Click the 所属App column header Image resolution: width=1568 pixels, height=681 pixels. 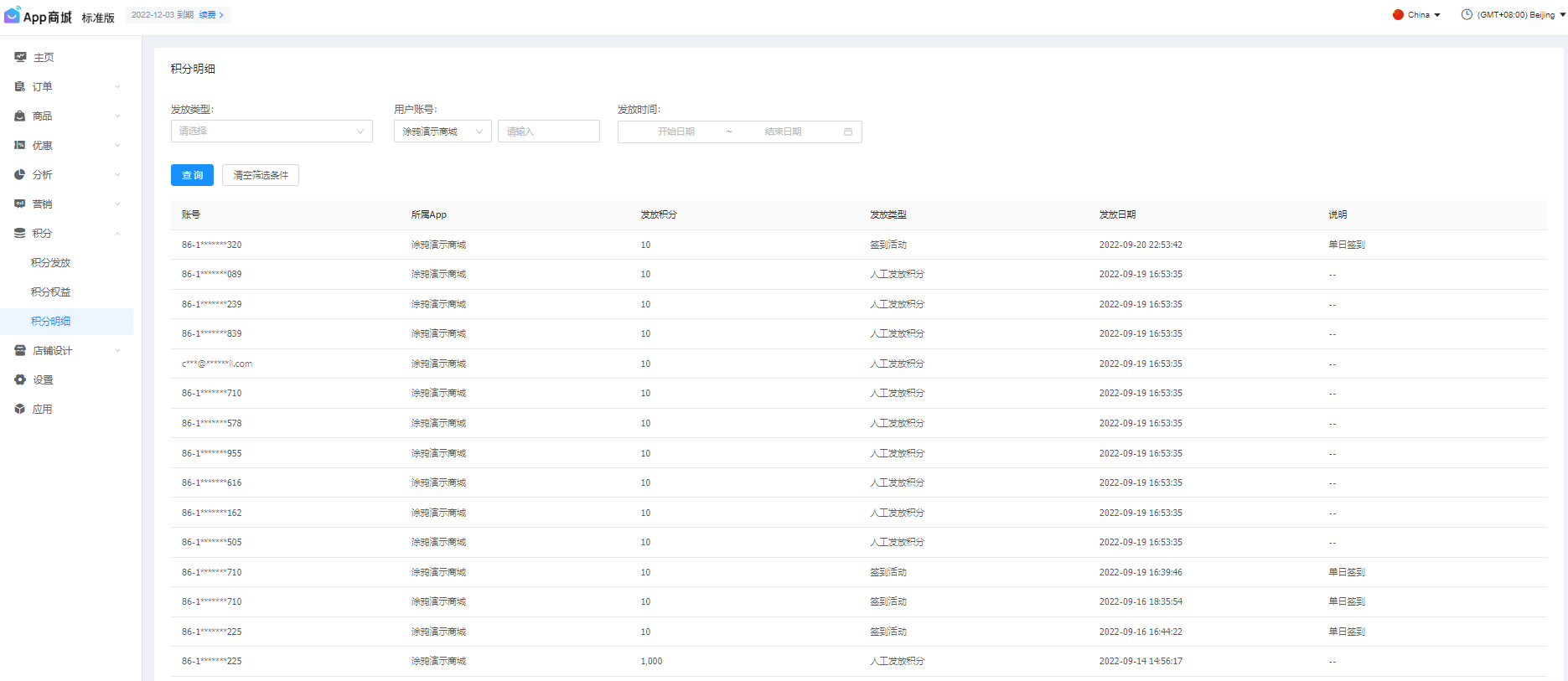[x=429, y=214]
